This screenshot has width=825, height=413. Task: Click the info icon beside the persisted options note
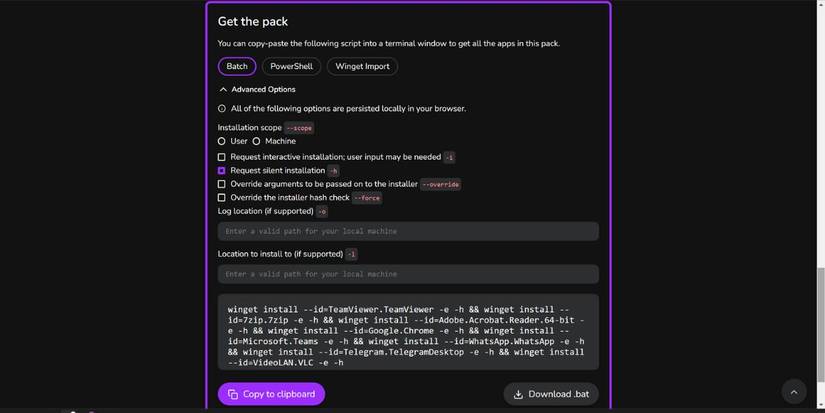(222, 109)
